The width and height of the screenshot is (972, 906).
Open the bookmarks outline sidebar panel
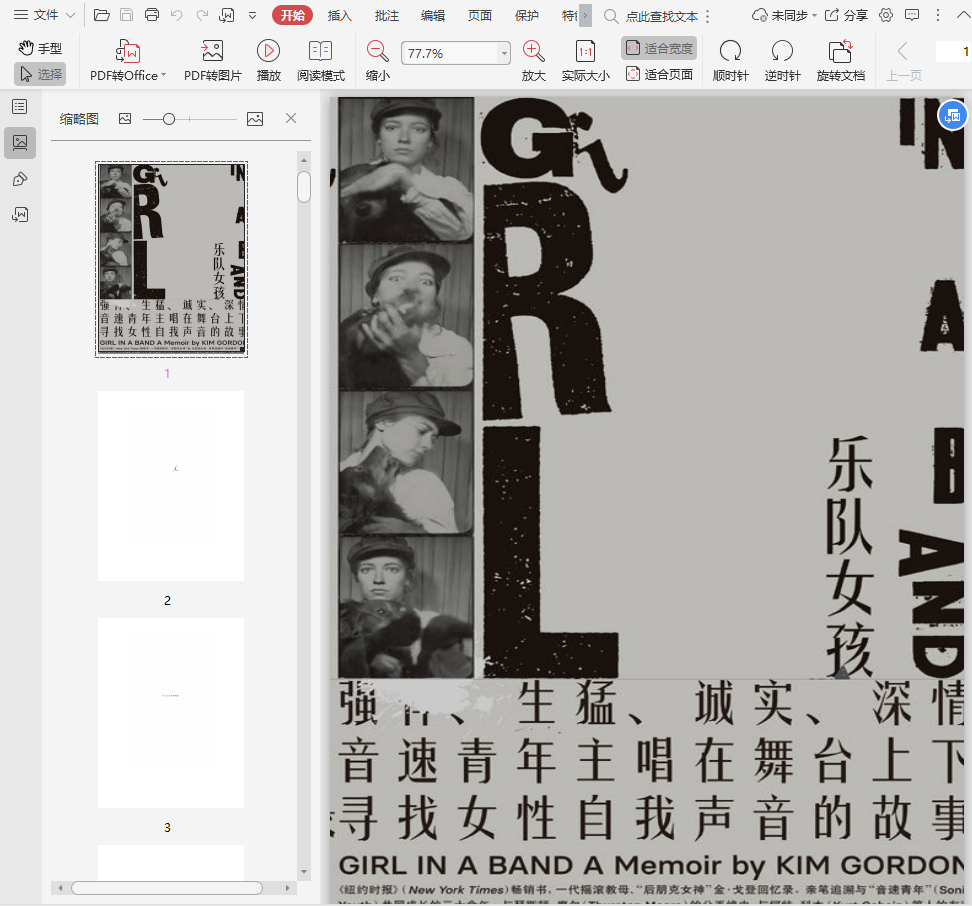point(19,106)
